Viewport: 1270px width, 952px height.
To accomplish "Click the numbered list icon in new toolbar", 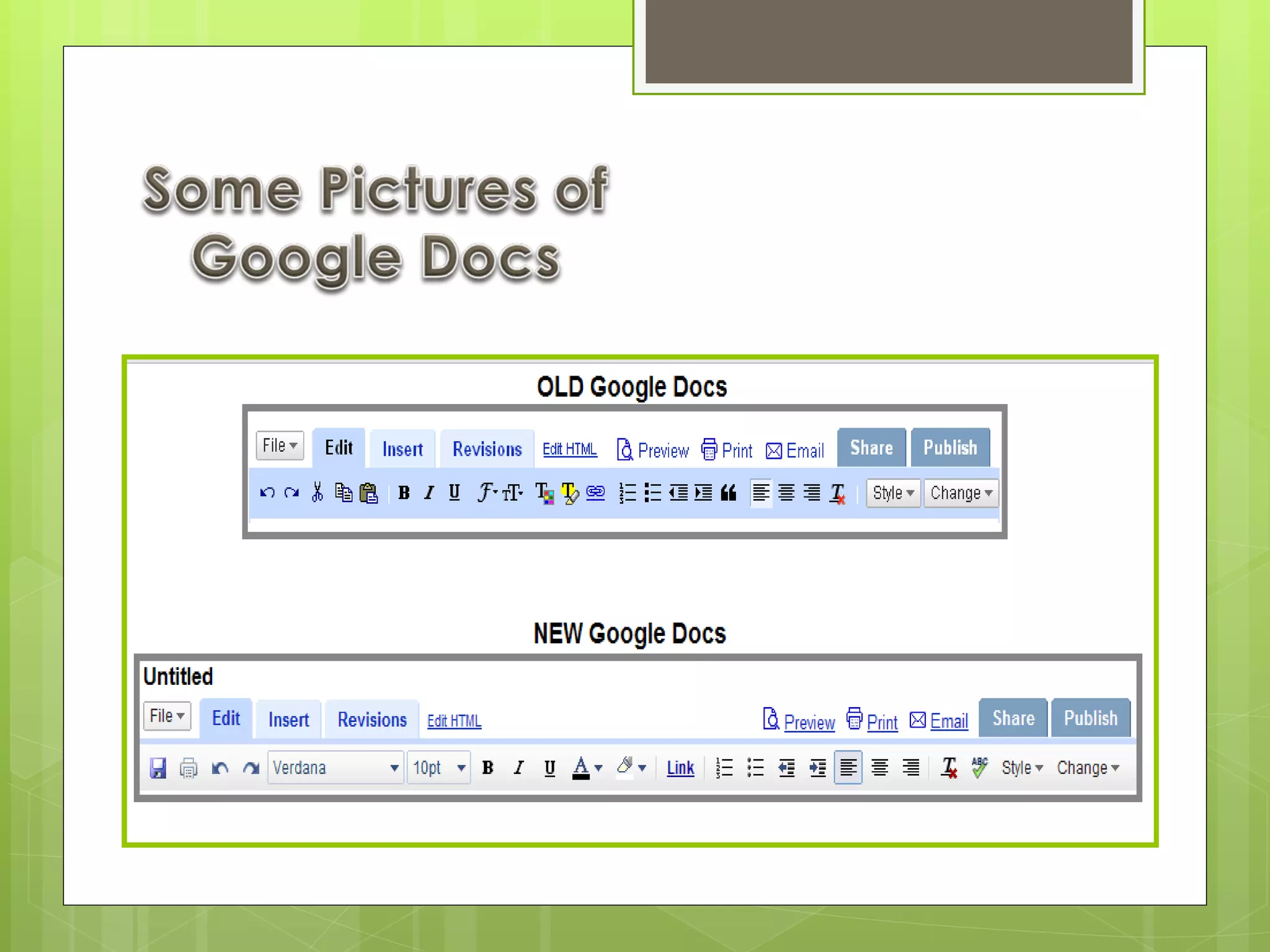I will tap(724, 768).
